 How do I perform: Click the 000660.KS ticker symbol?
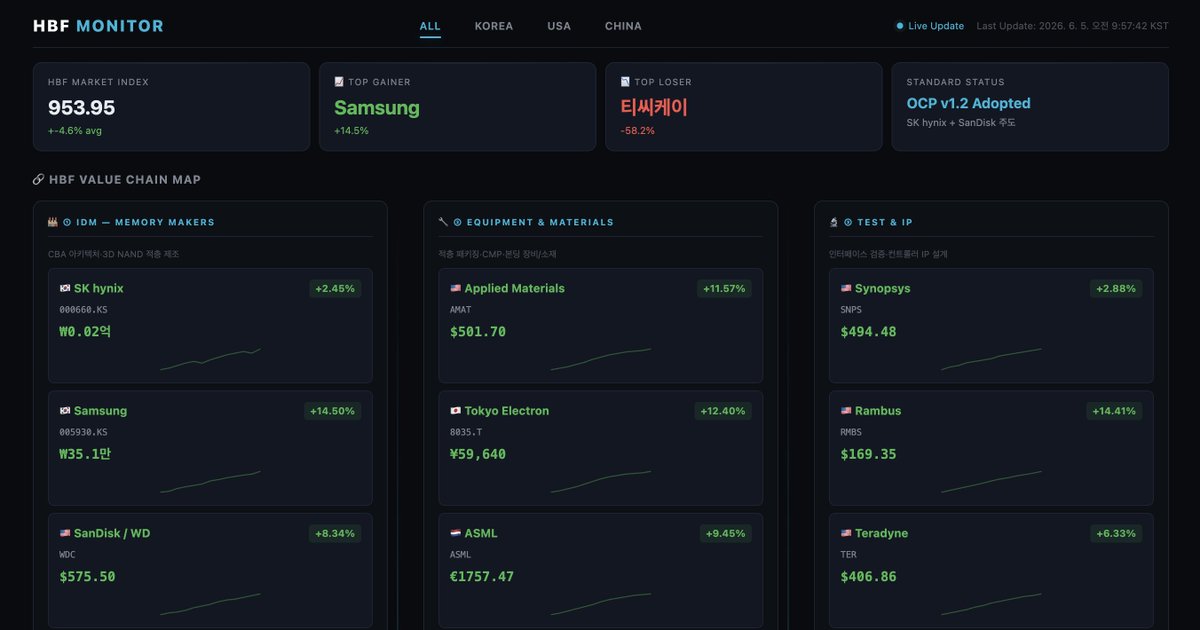coord(84,310)
